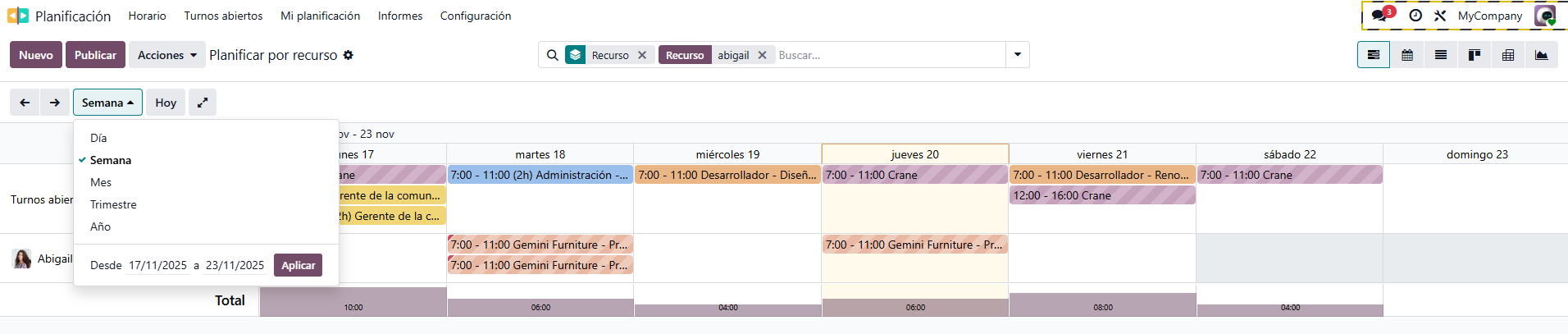Screen dimensions: 1568x334
Task: Open the kanban view icon
Action: (x=1475, y=55)
